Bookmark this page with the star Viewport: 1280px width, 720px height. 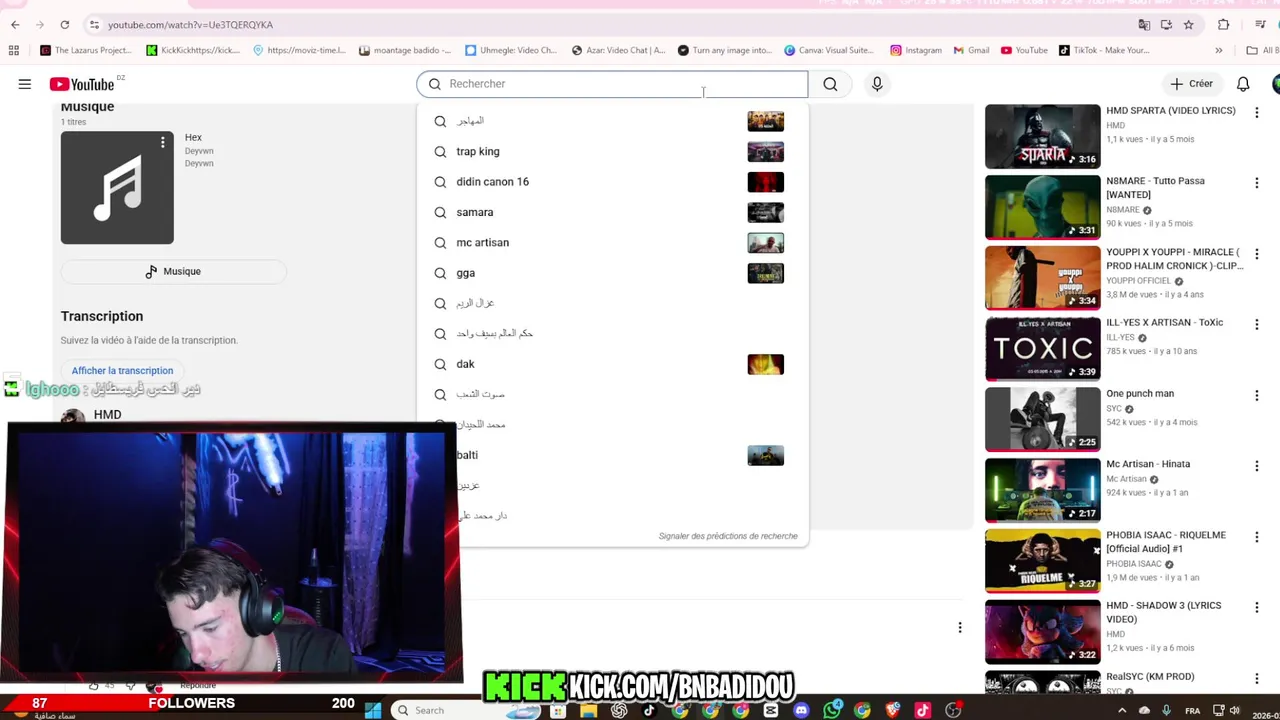(x=1189, y=25)
